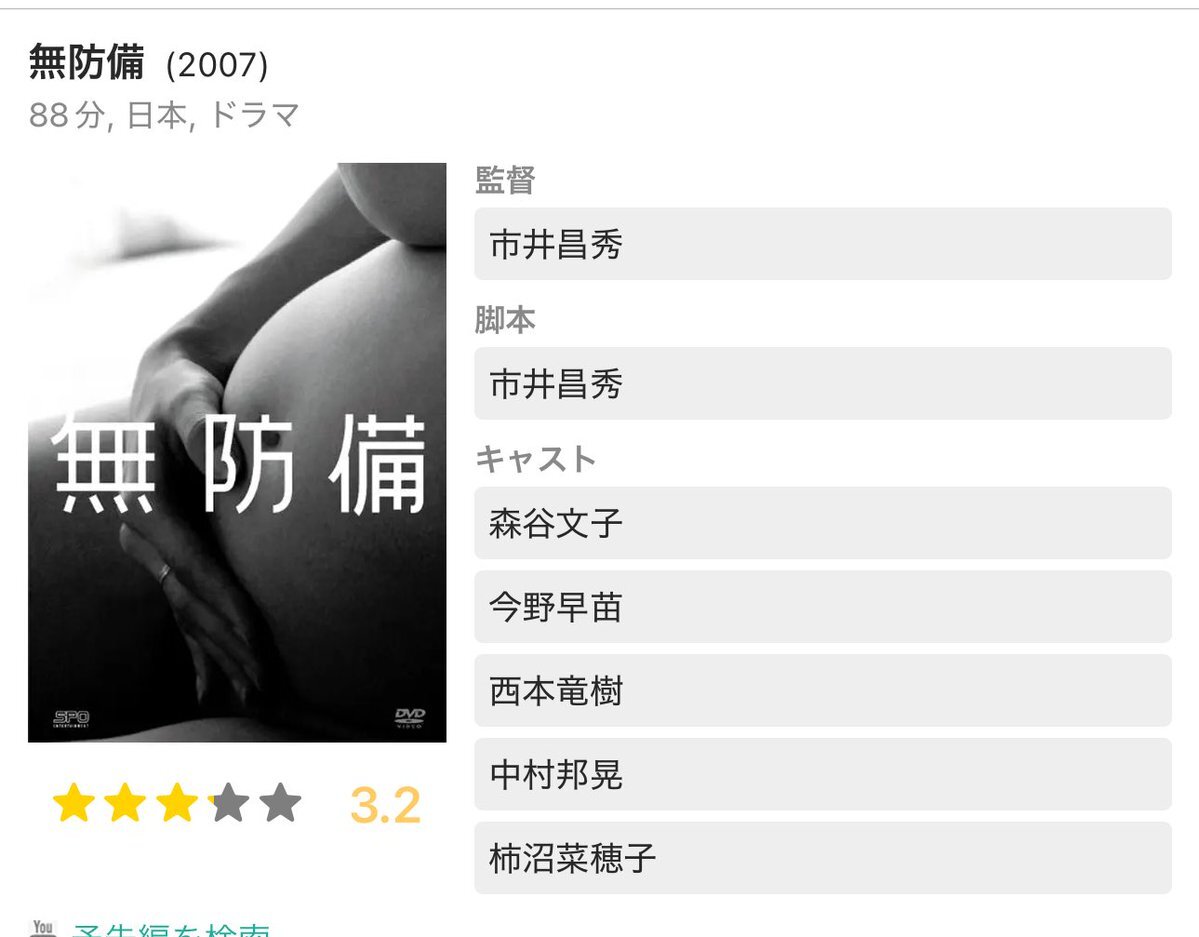Open screenwriter 市井昌秀 under 脚本
Screen dimensions: 1199x937
click(823, 383)
